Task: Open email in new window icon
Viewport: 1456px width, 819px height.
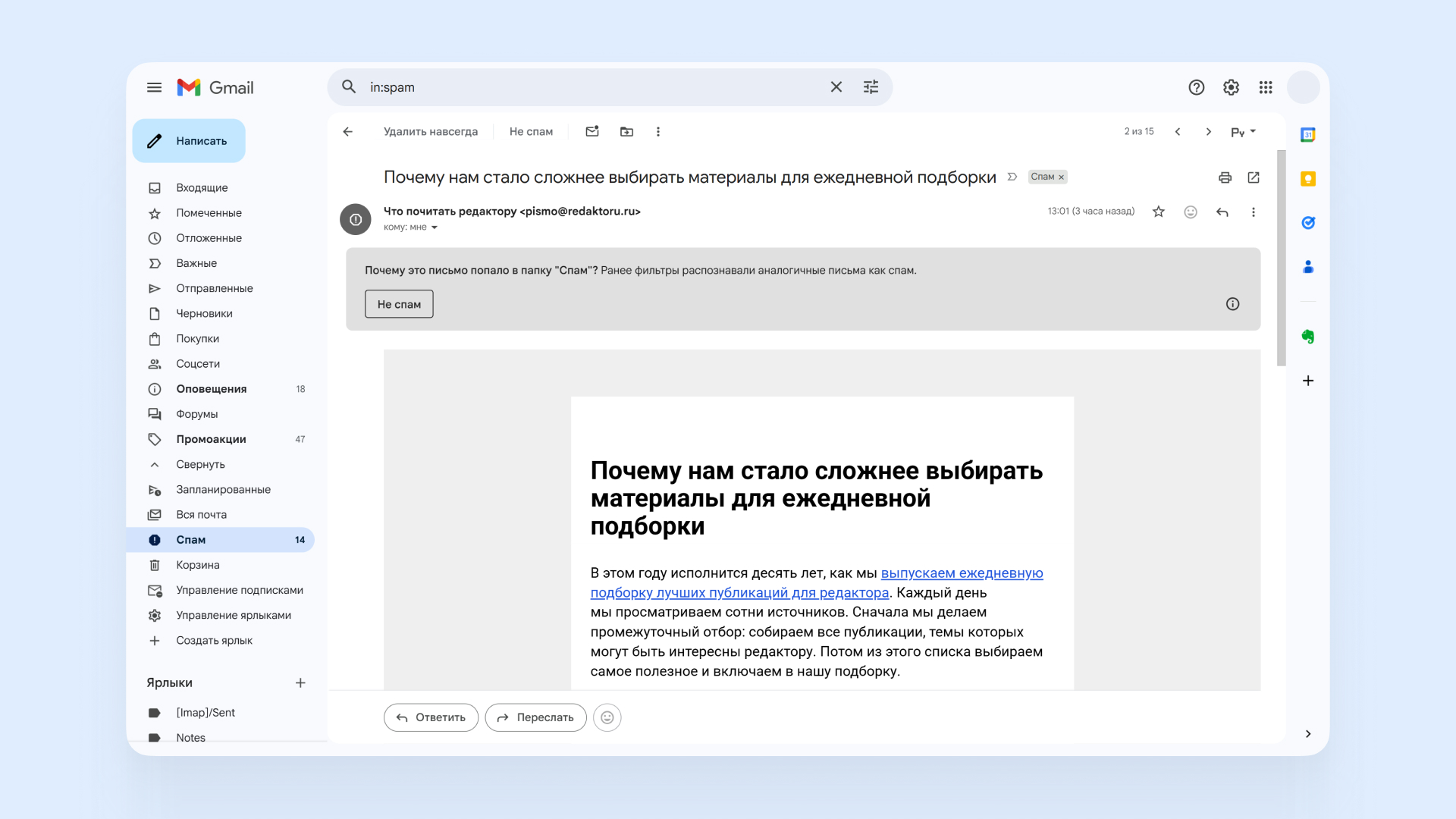Action: (x=1254, y=177)
